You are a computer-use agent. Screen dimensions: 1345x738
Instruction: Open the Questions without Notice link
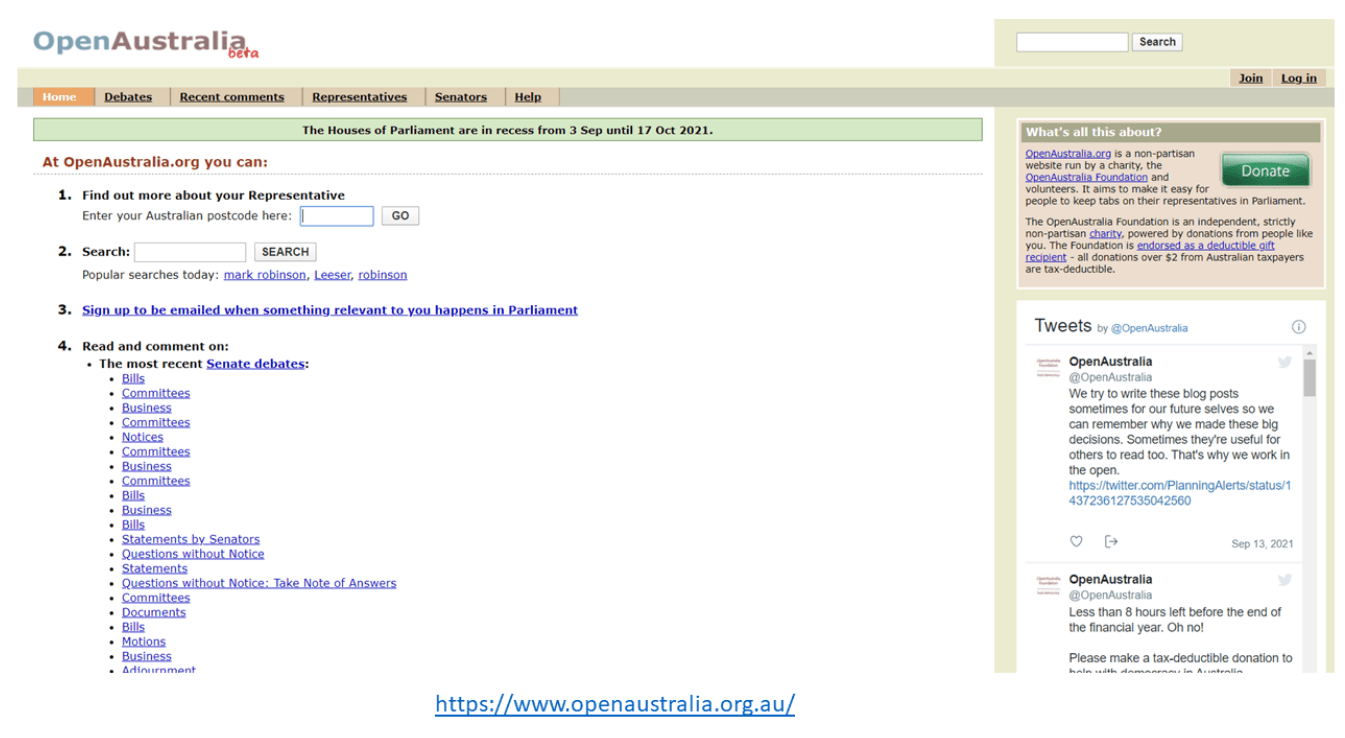[x=193, y=554]
